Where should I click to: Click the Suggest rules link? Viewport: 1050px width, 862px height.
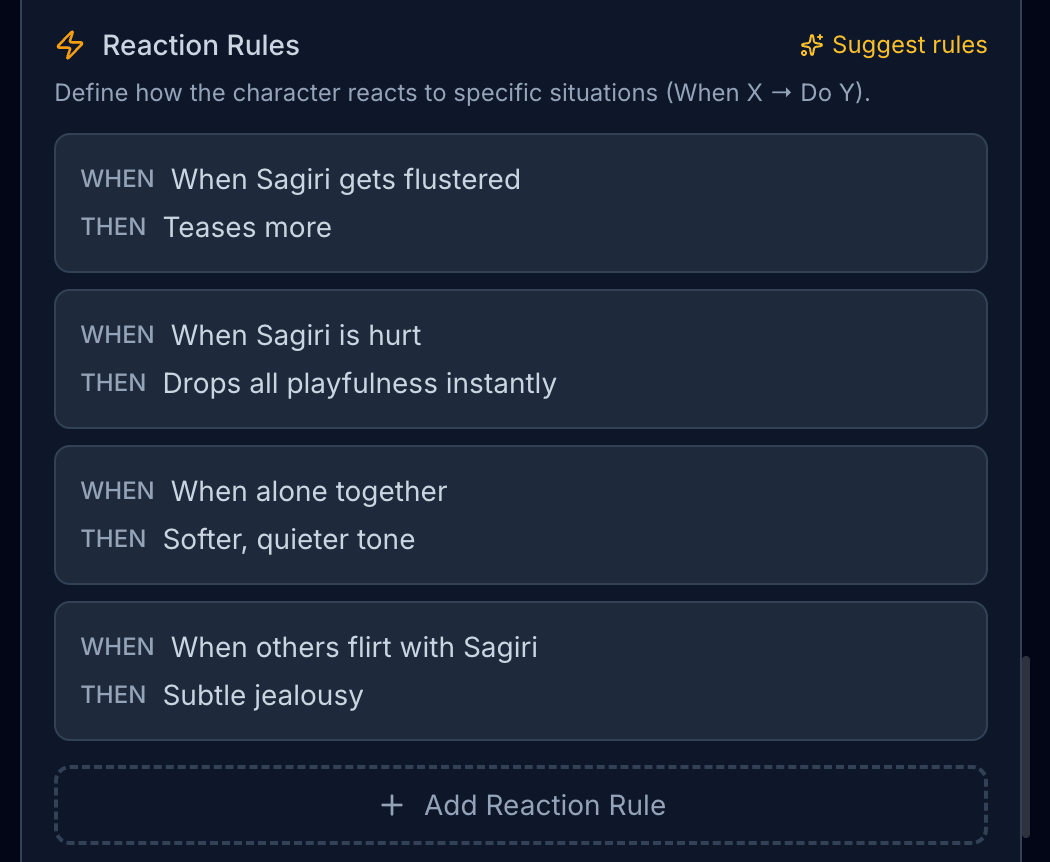coord(908,45)
